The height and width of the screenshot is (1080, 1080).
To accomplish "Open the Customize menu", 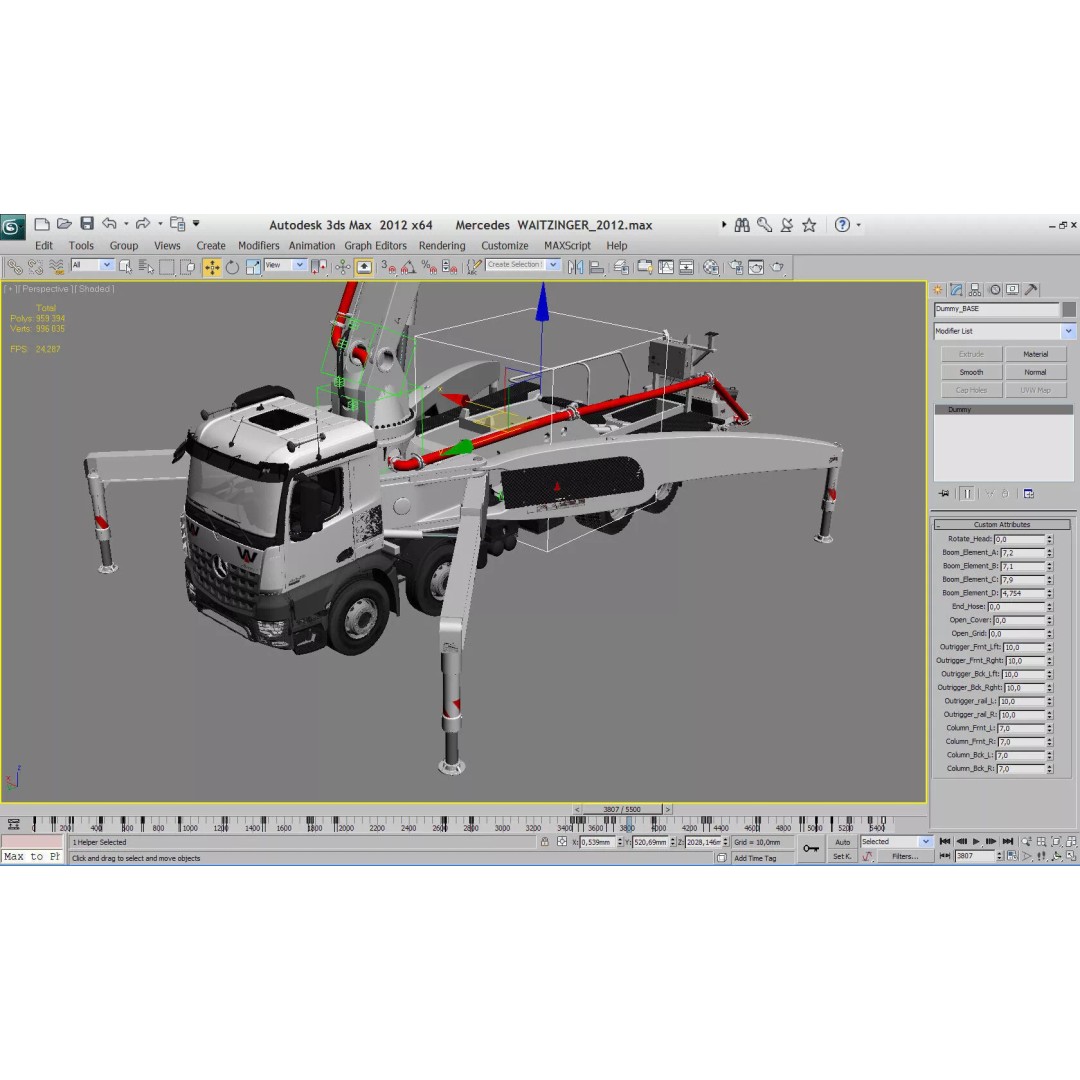I will [505, 245].
